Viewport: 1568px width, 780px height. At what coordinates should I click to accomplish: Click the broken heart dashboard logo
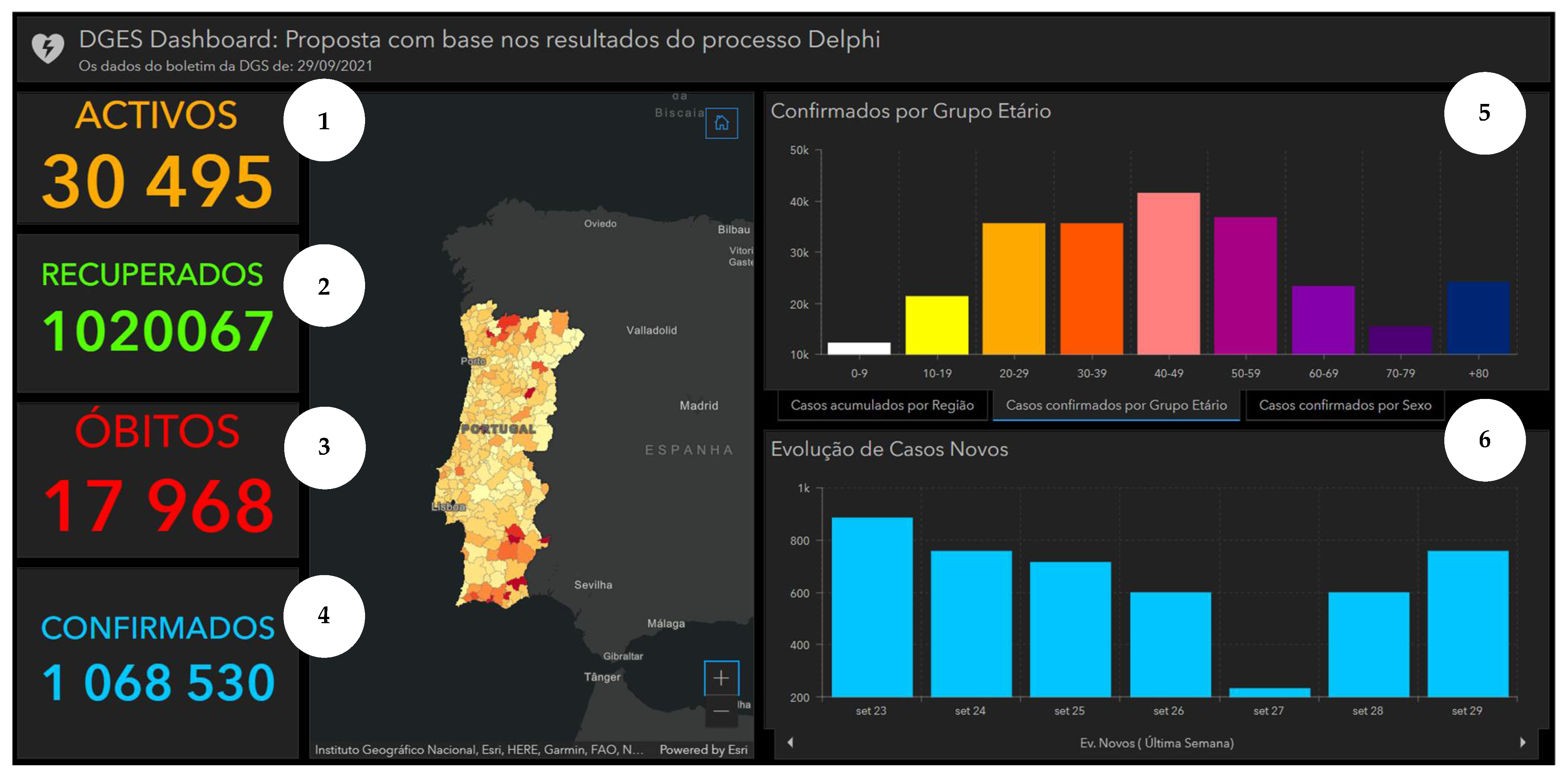pos(47,47)
